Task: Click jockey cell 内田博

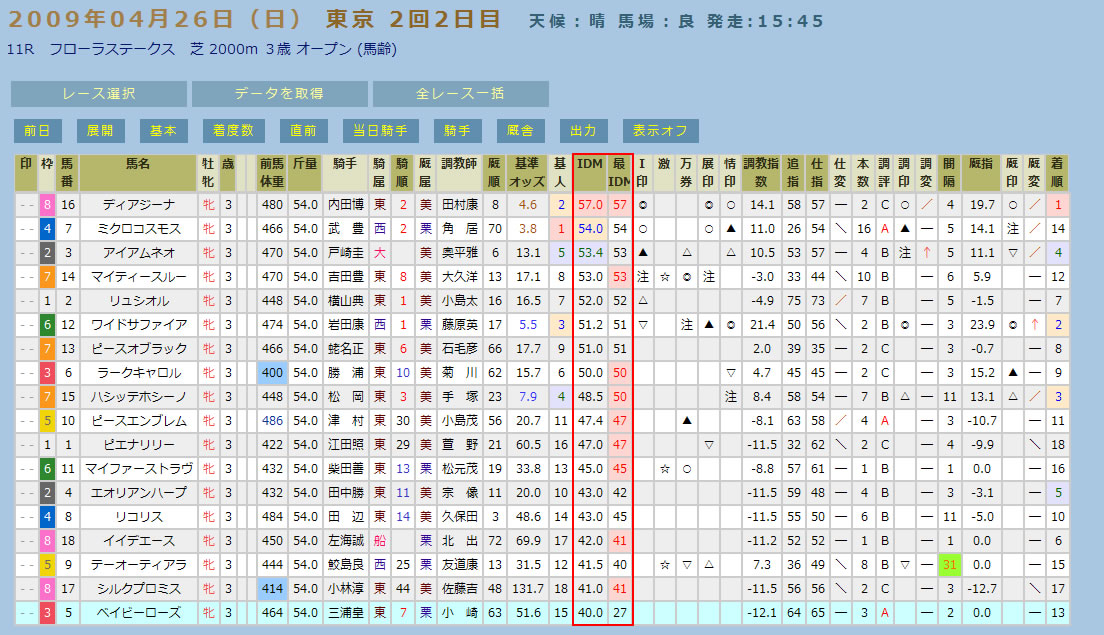Action: (345, 205)
